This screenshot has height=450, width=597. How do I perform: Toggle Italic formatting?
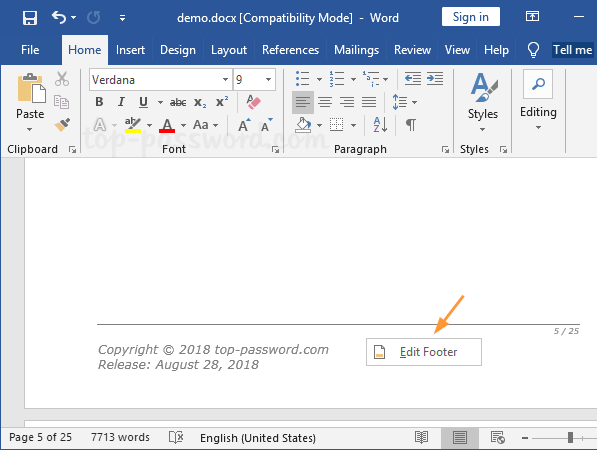[x=121, y=102]
